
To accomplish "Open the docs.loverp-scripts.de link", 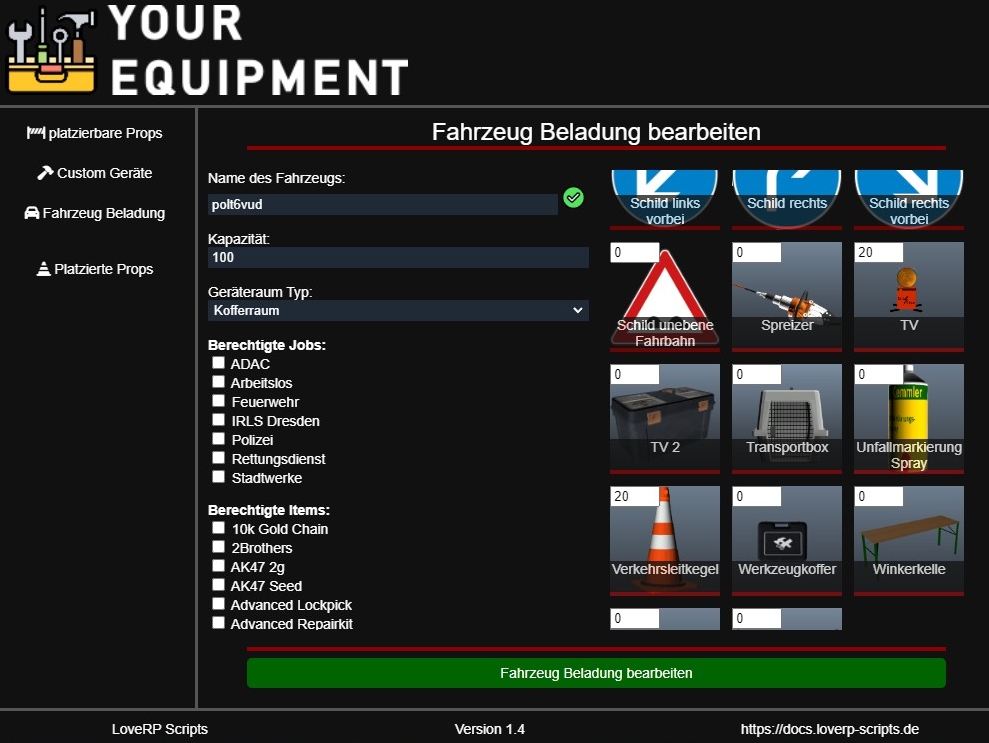I will tap(829, 729).
